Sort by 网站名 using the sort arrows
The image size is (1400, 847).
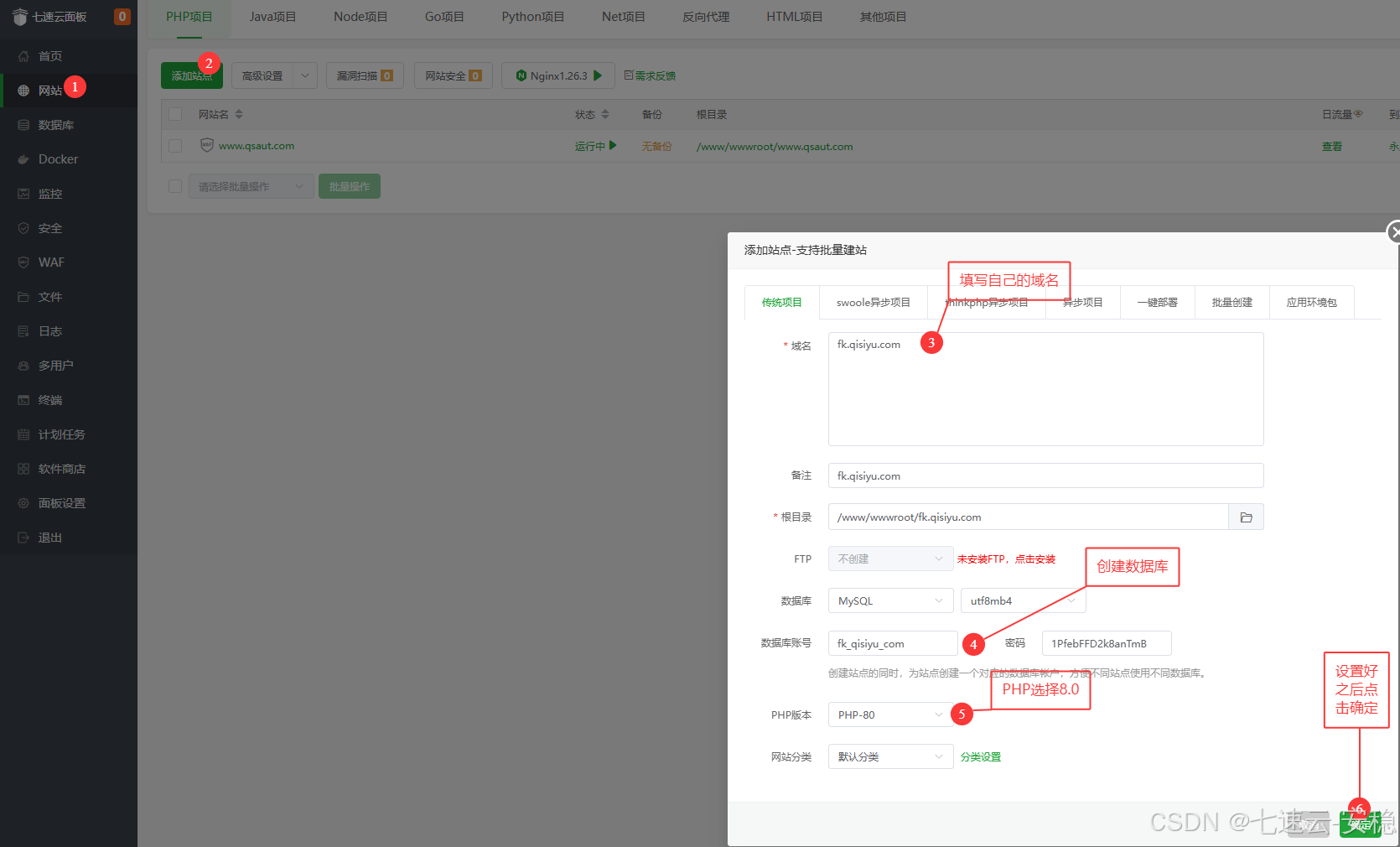click(x=239, y=114)
